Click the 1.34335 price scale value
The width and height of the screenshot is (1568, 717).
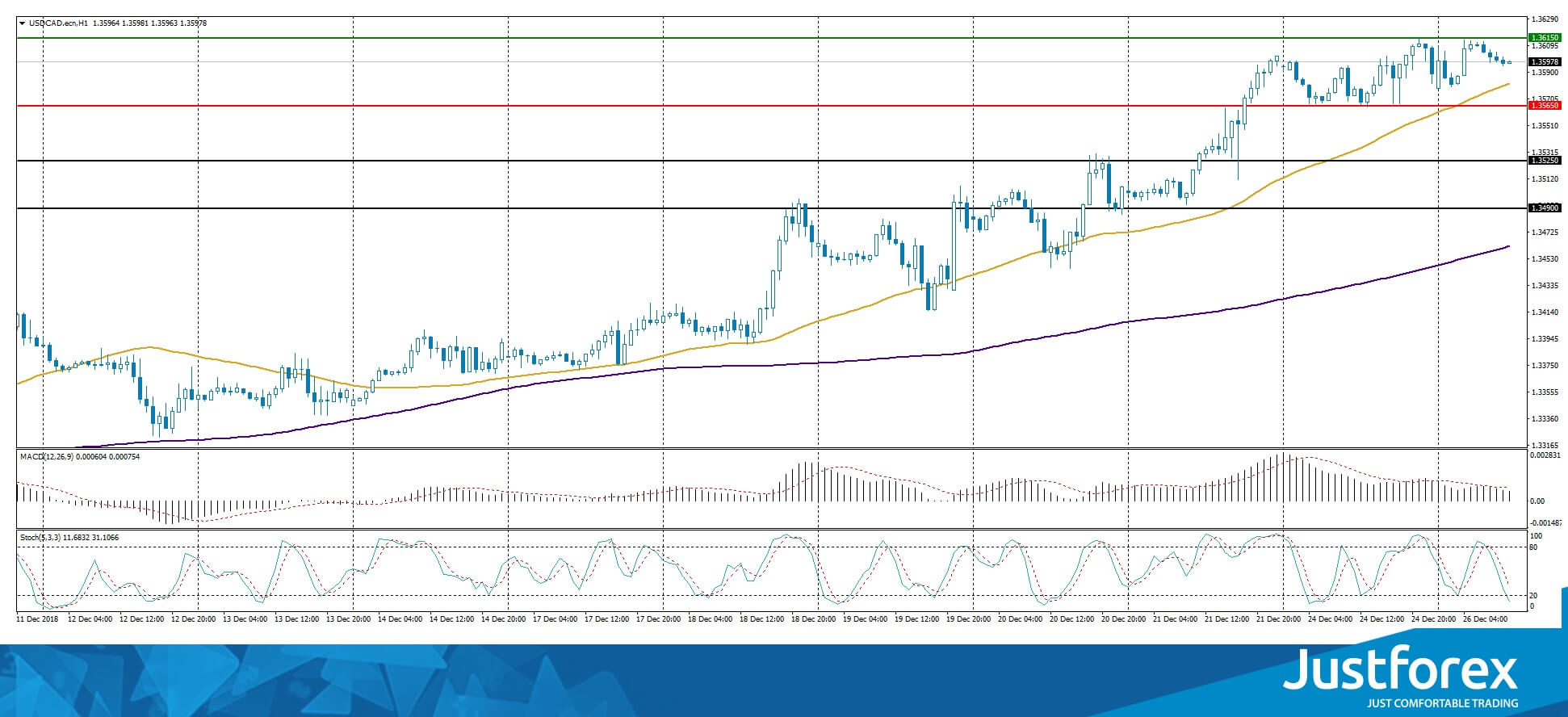[x=1544, y=286]
